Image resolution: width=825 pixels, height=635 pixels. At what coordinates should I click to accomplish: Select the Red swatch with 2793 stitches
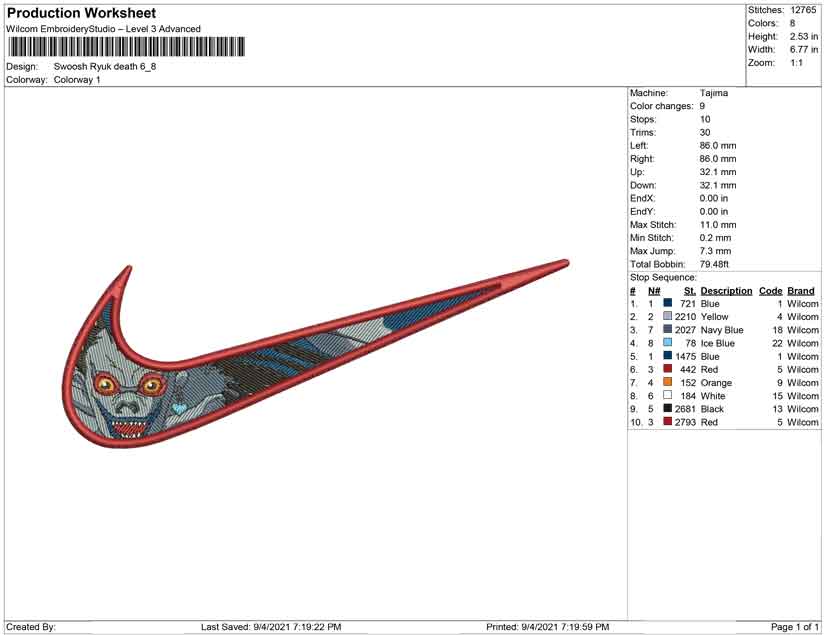pos(667,422)
